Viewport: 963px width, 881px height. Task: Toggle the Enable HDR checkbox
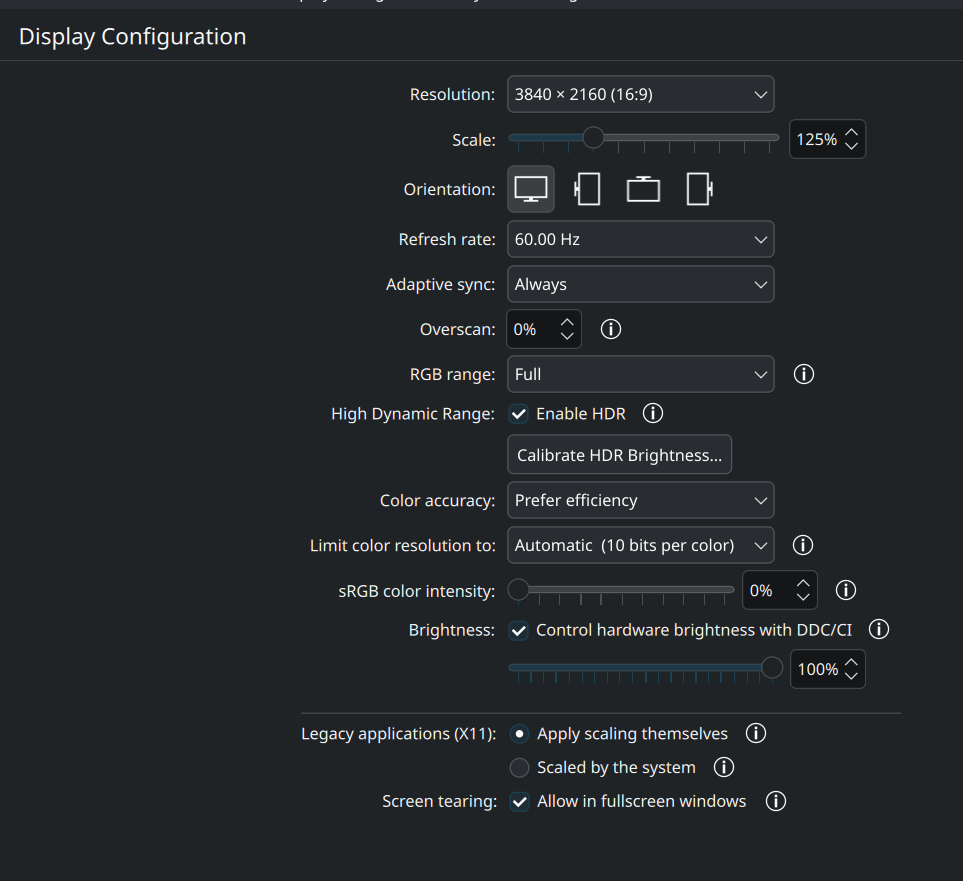pyautogui.click(x=518, y=414)
